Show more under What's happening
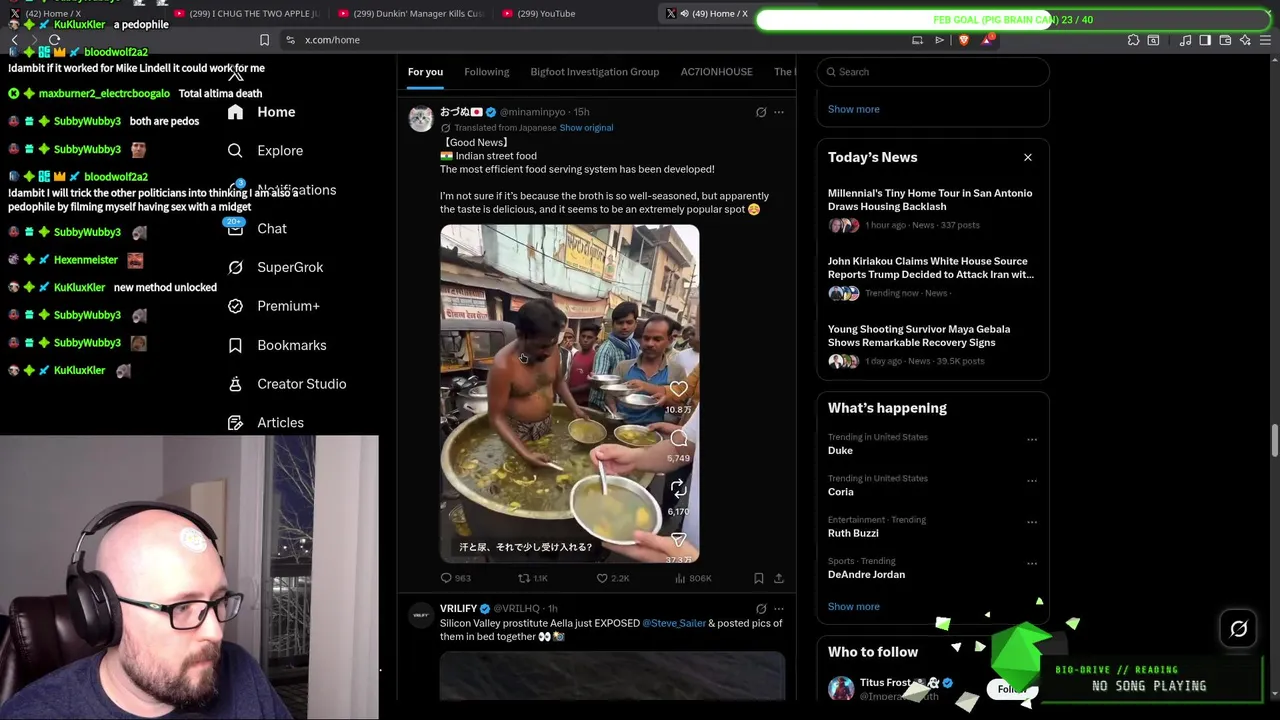1280x720 pixels. click(x=854, y=607)
